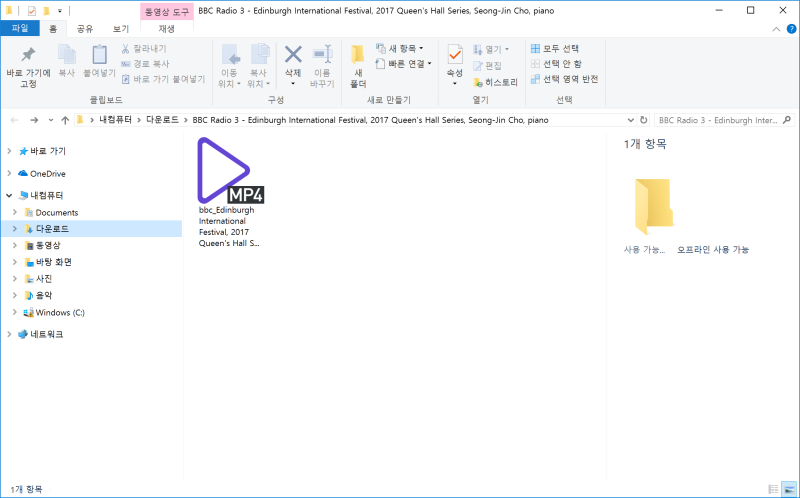
Task: Switch to large icons view
Action: (x=789, y=489)
